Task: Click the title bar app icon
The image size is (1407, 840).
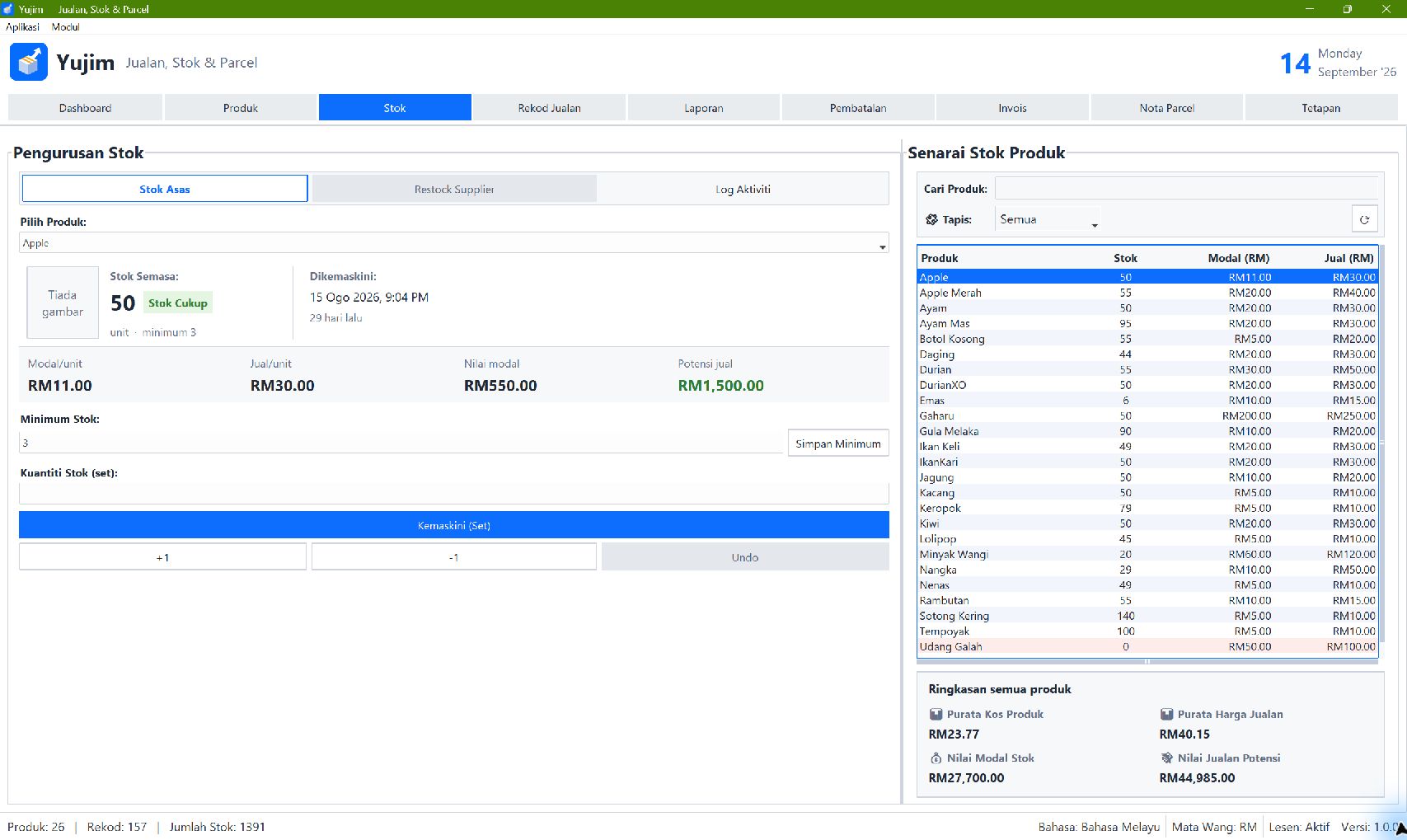Action: coord(8,9)
